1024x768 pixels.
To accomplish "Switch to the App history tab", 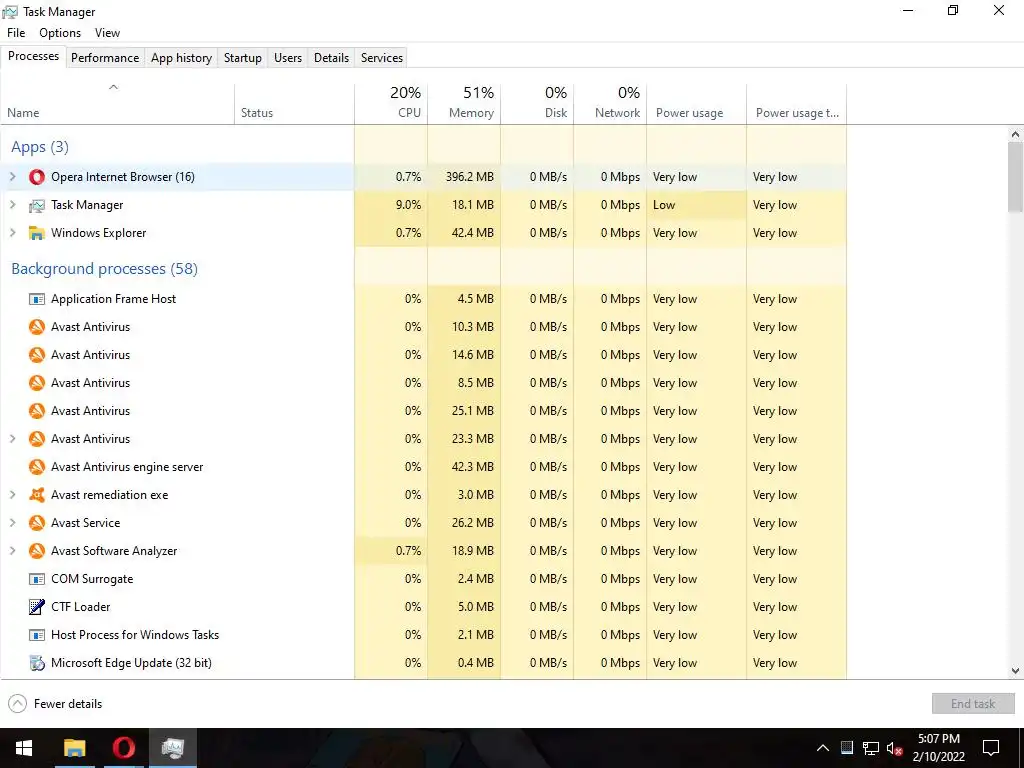I will pyautogui.click(x=182, y=57).
